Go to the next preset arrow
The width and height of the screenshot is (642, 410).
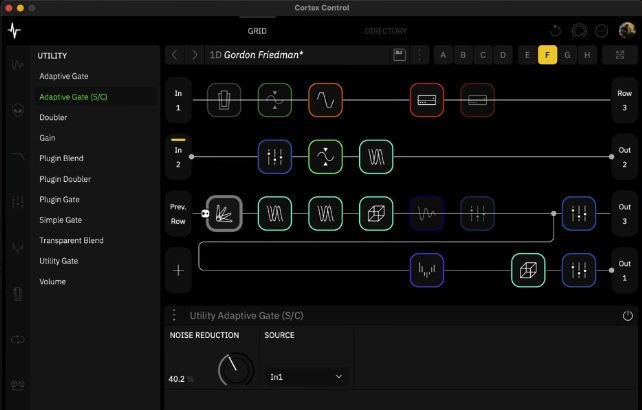coord(195,55)
